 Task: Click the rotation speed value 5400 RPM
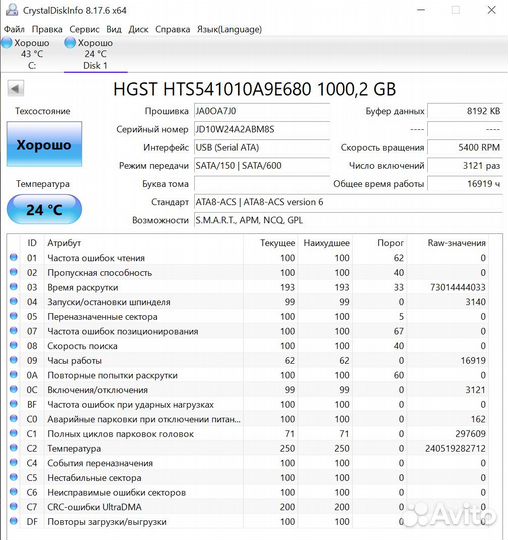click(x=465, y=148)
